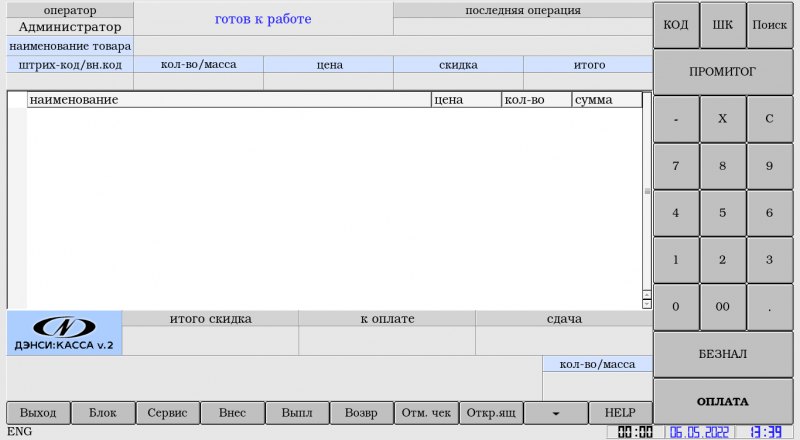Tap keypad digit 7
Viewport: 800px width, 440px height.
pos(676,166)
